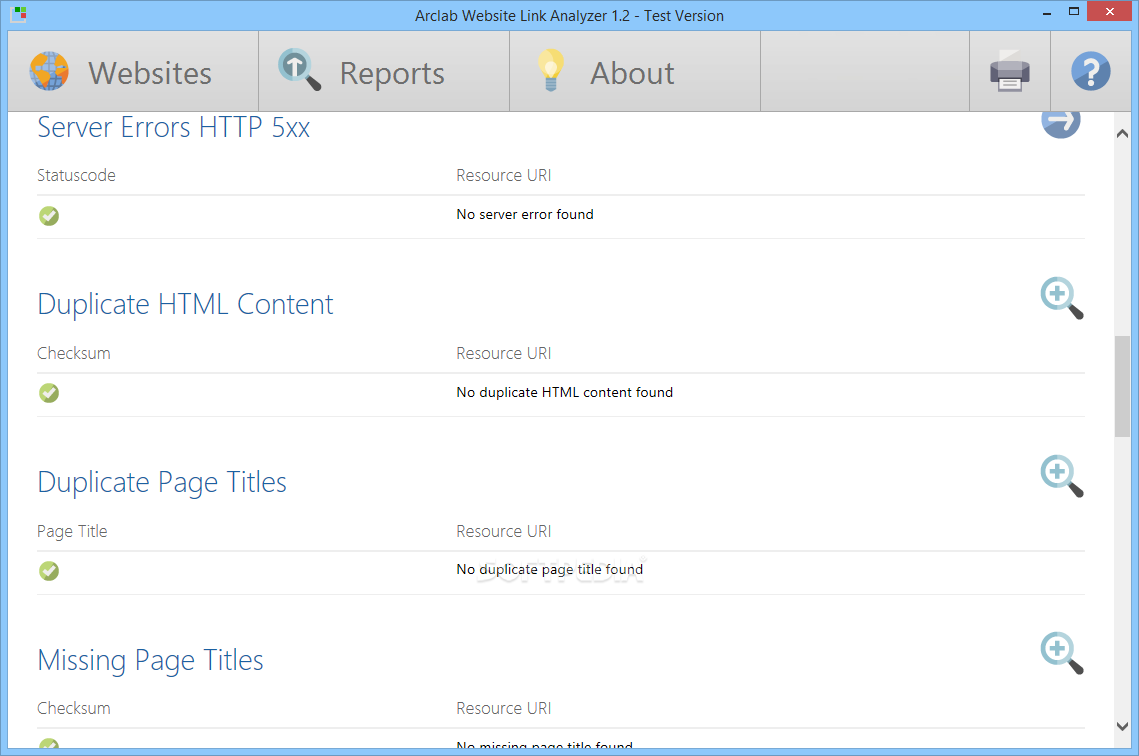Click Checksum header under Missing Page Titles
1139x756 pixels.
[x=73, y=708]
